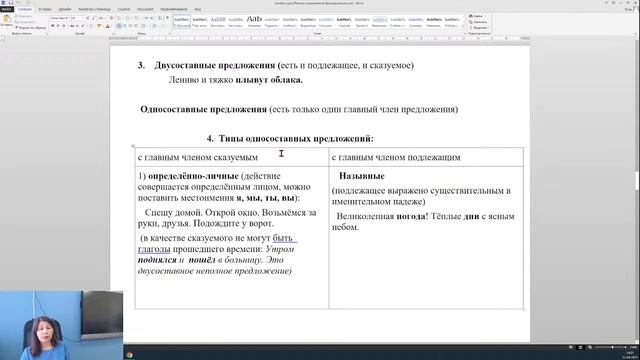Screen dimensions: 640x360
Task: Switch to Web Layout view in the status bar
Action: click(x=590, y=347)
